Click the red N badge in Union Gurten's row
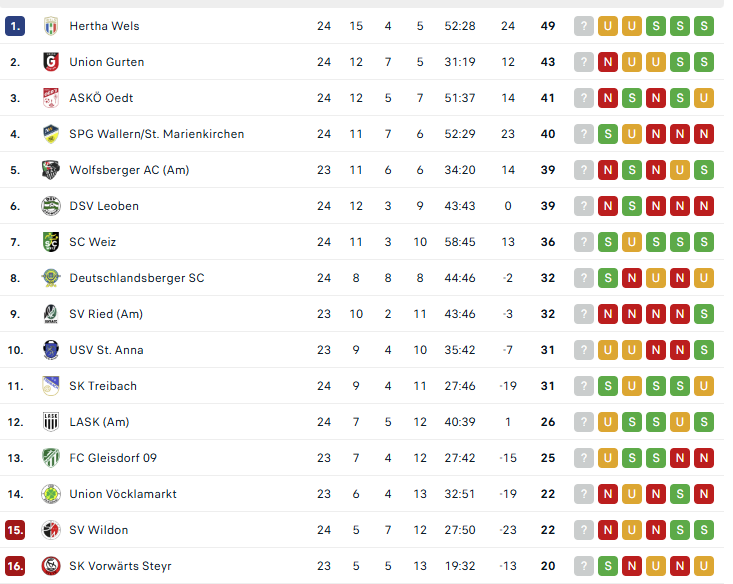 tap(608, 62)
